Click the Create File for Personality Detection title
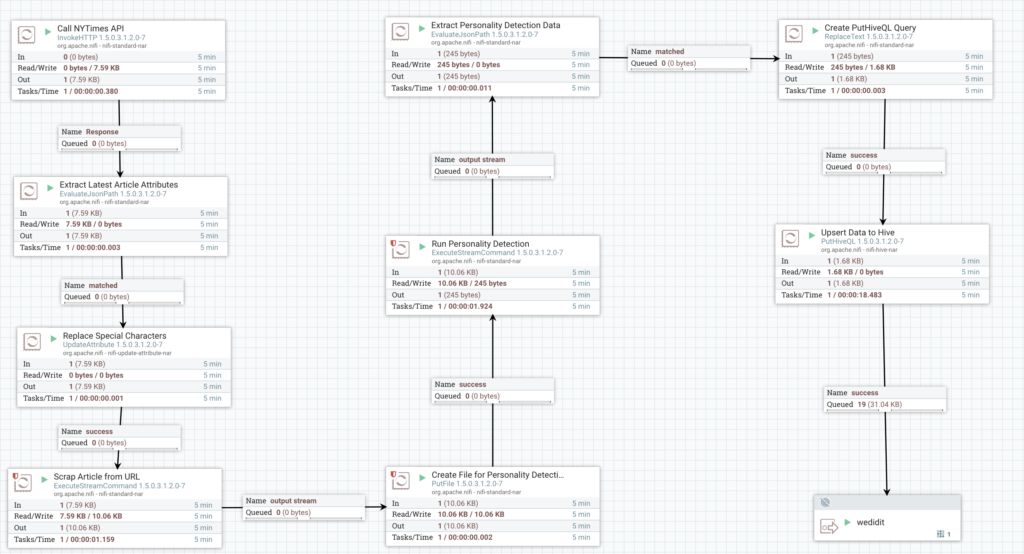Screen dimensions: 1024x554 click(x=497, y=475)
